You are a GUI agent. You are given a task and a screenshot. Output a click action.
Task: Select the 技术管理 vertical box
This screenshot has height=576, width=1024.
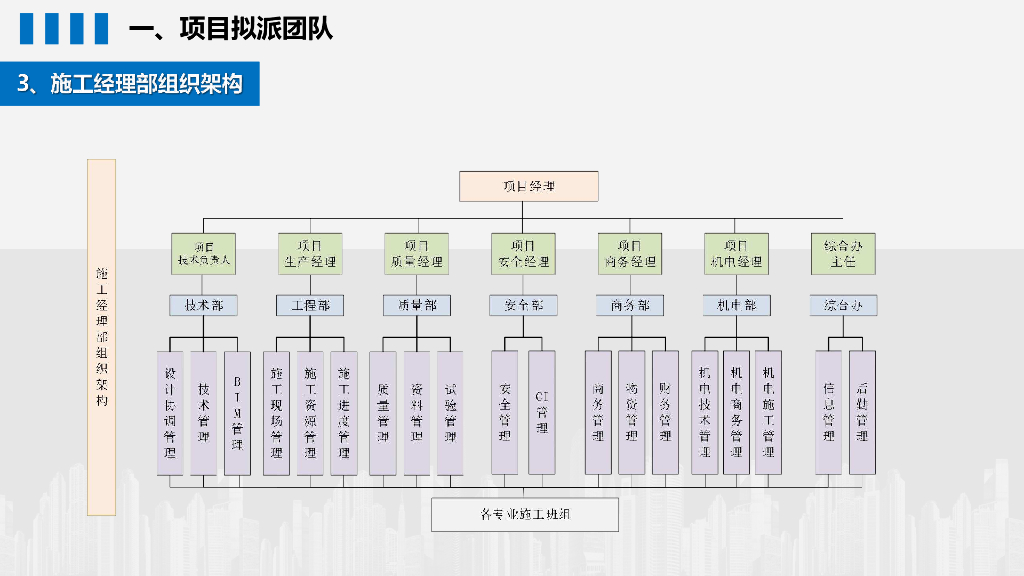coord(203,413)
